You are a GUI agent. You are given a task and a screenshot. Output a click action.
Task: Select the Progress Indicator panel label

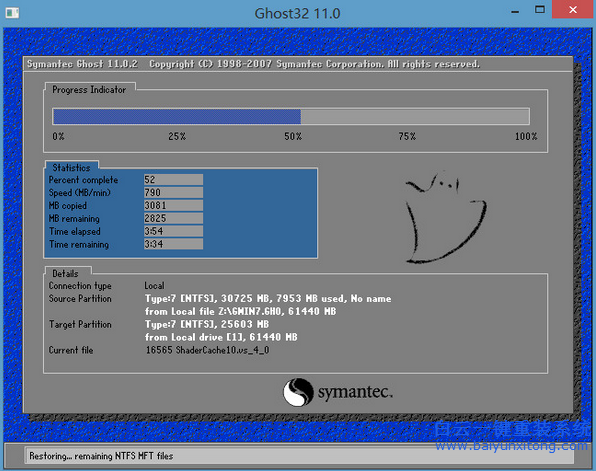pos(89,90)
